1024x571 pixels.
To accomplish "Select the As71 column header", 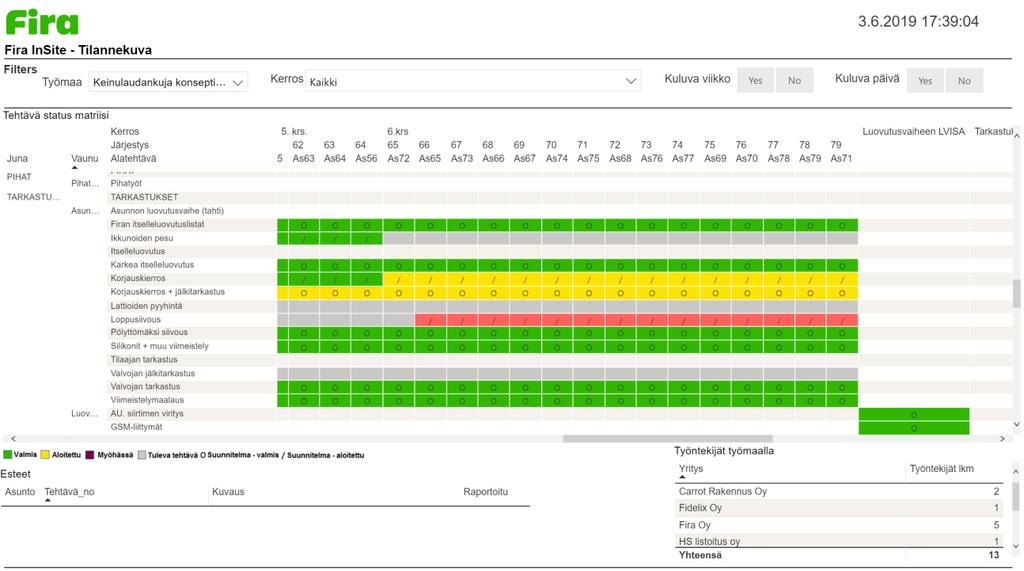I will (x=841, y=158).
